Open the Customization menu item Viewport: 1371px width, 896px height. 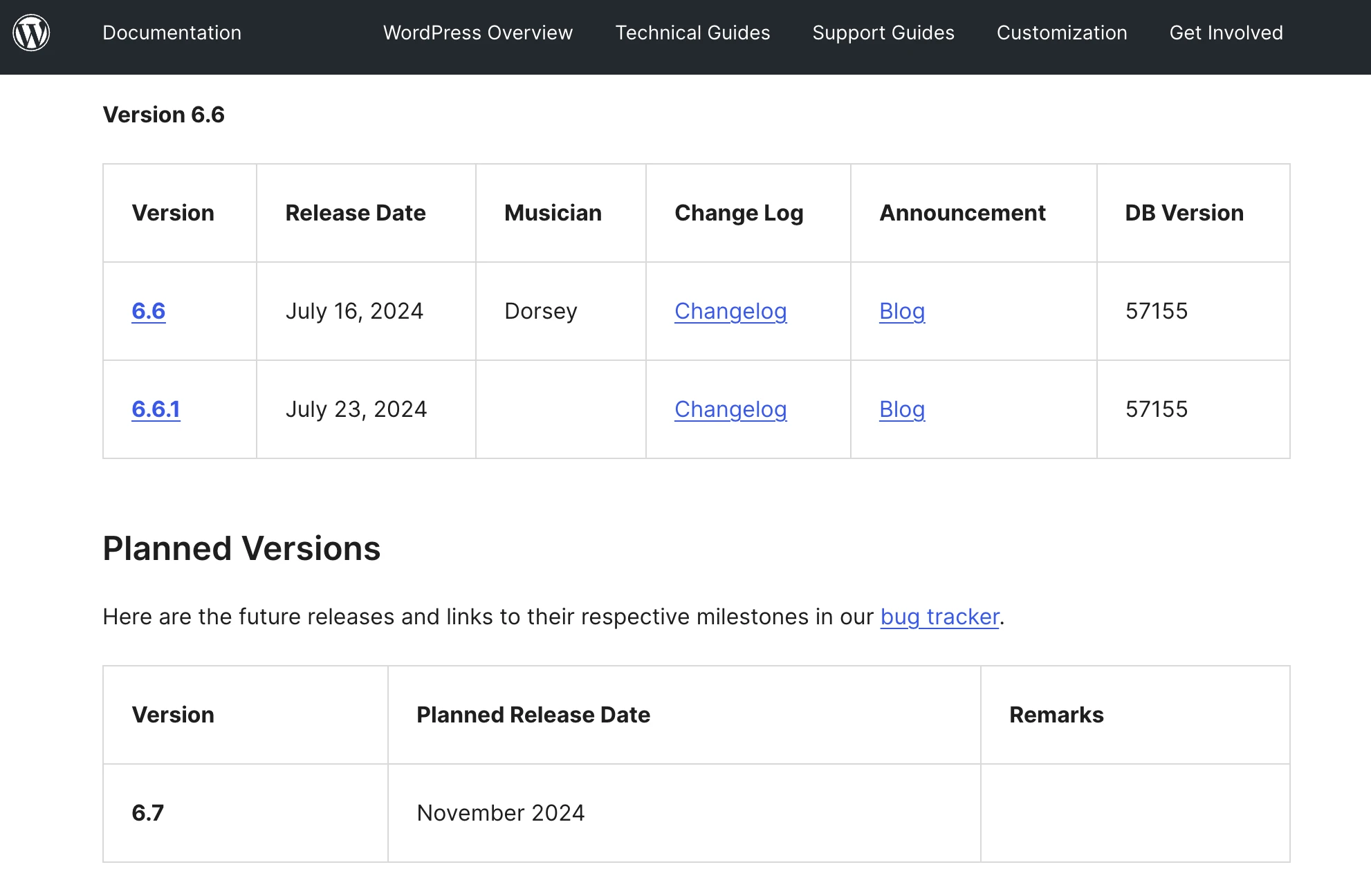[x=1062, y=32]
